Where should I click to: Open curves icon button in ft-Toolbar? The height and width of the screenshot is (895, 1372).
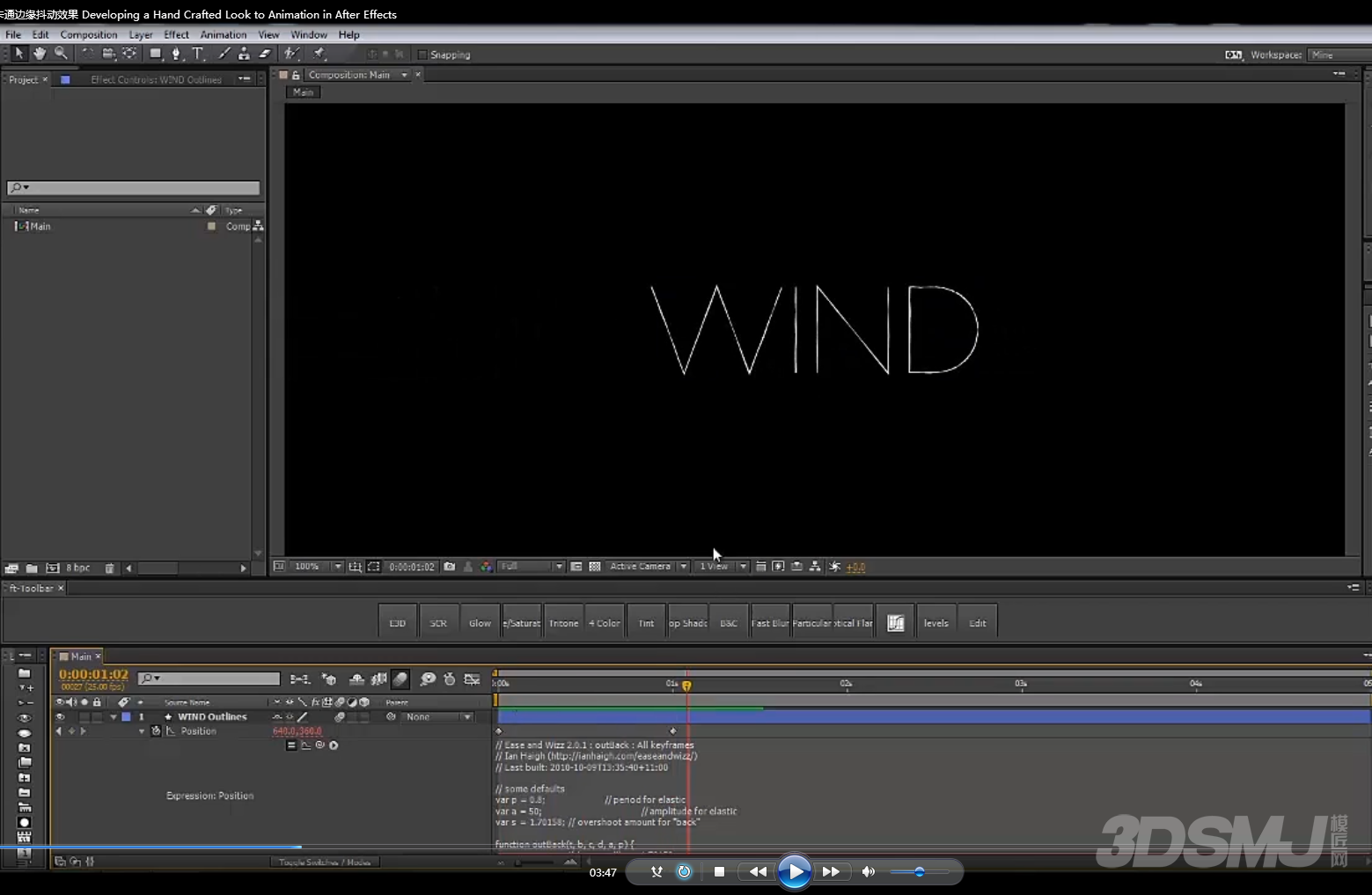pos(895,623)
